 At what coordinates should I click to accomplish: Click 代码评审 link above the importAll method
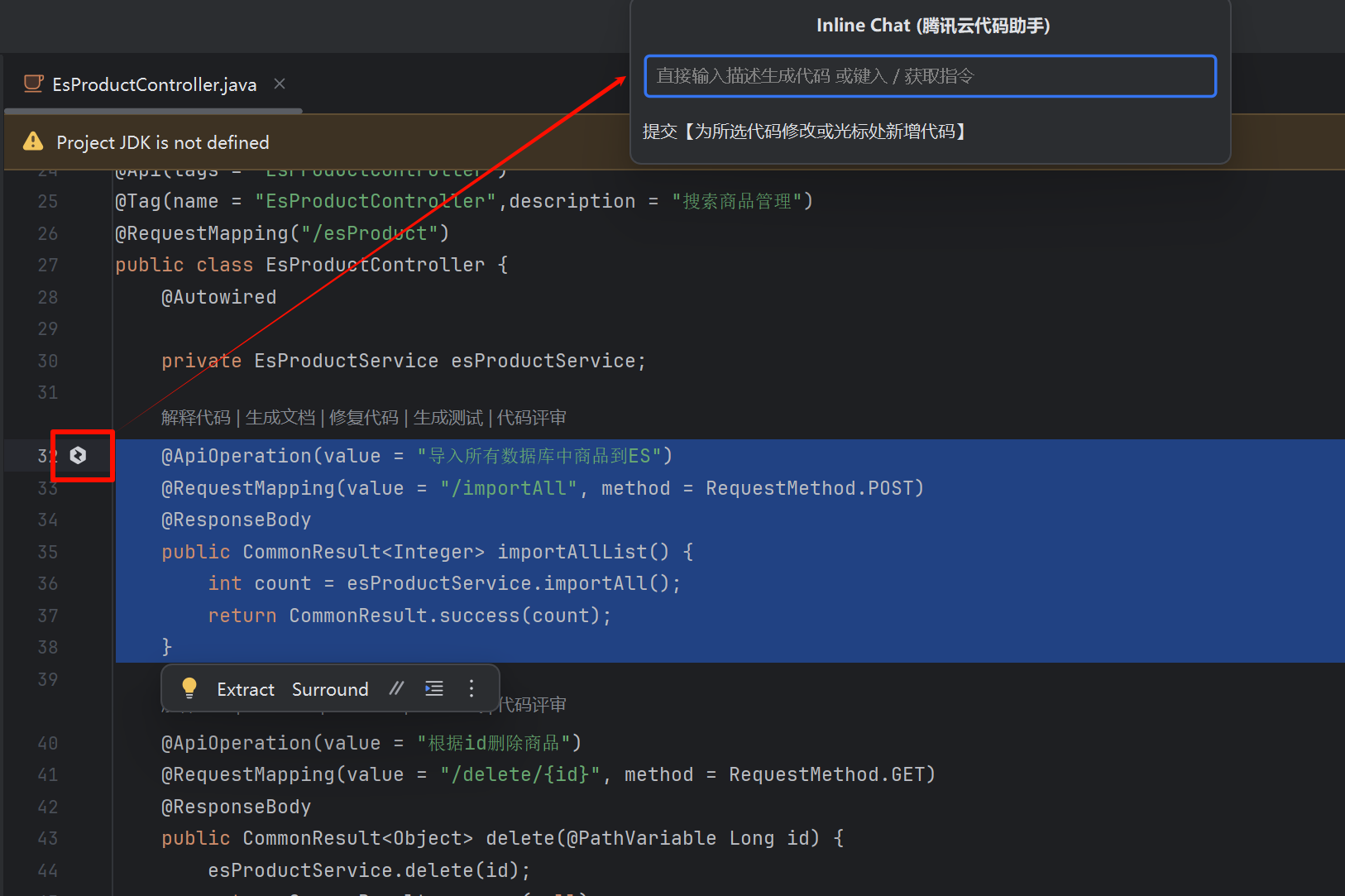532,418
